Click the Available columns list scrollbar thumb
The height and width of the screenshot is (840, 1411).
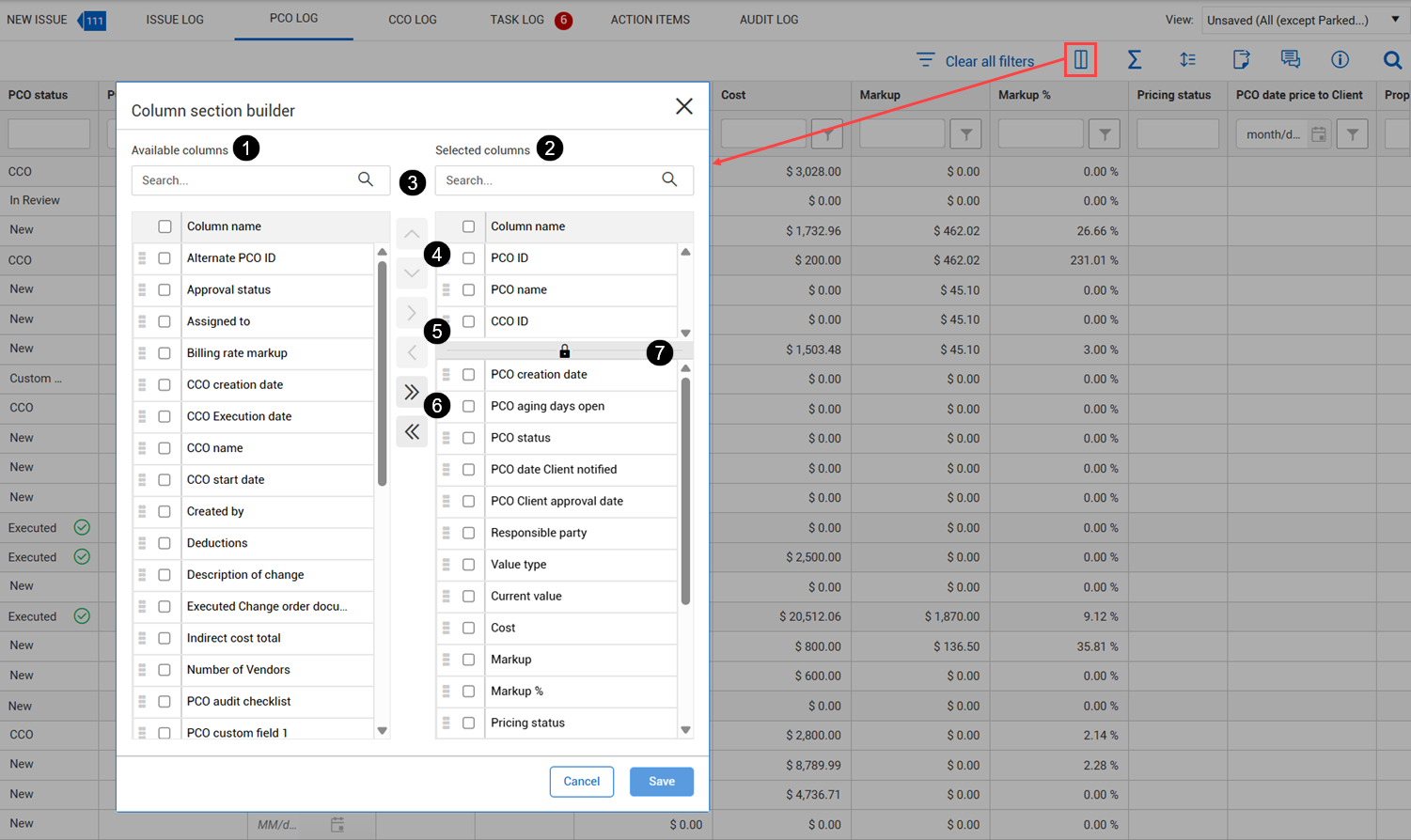[x=382, y=374]
